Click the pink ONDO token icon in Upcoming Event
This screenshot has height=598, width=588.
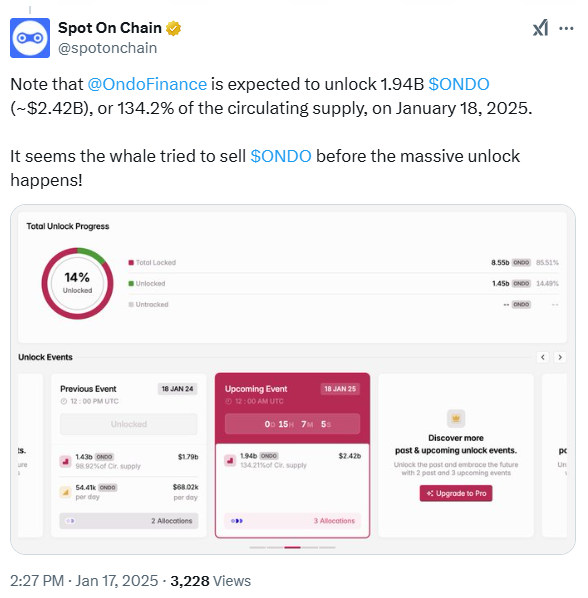point(230,460)
